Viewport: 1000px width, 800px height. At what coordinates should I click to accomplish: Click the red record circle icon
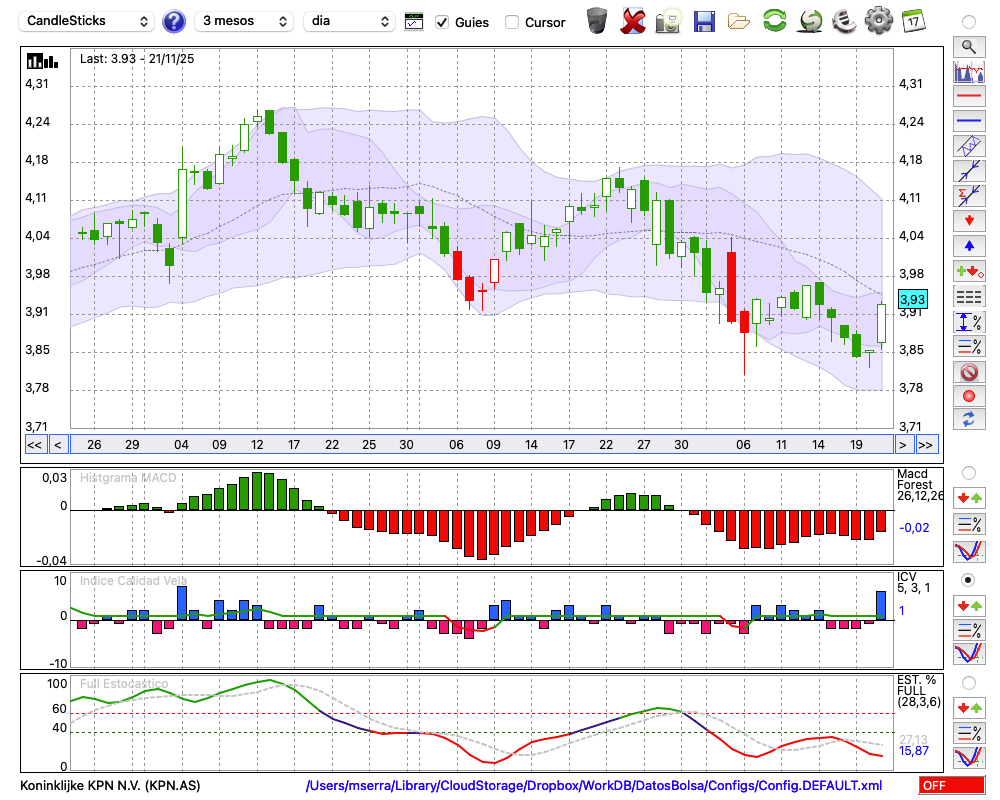coord(969,396)
